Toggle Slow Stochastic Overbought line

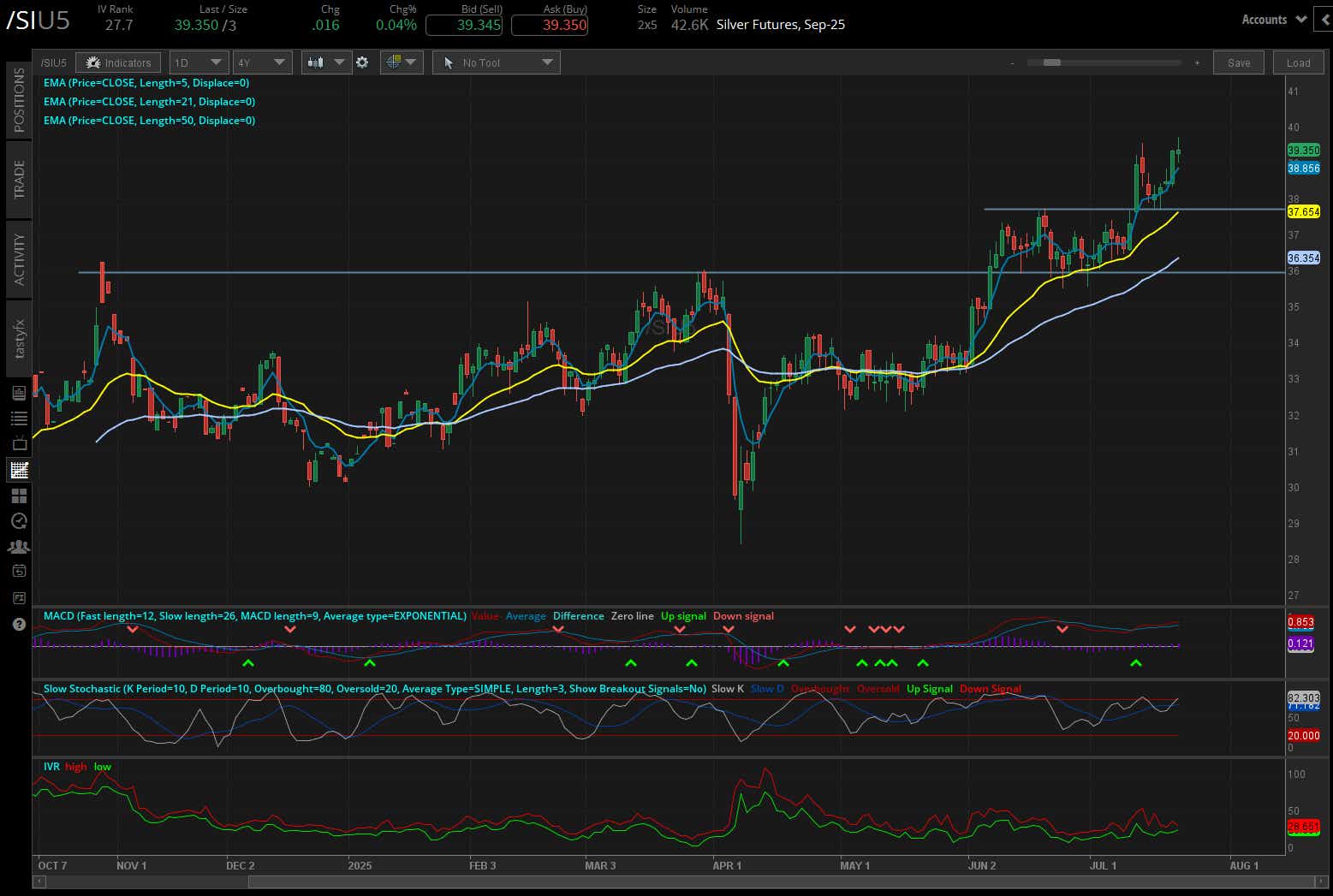click(818, 688)
